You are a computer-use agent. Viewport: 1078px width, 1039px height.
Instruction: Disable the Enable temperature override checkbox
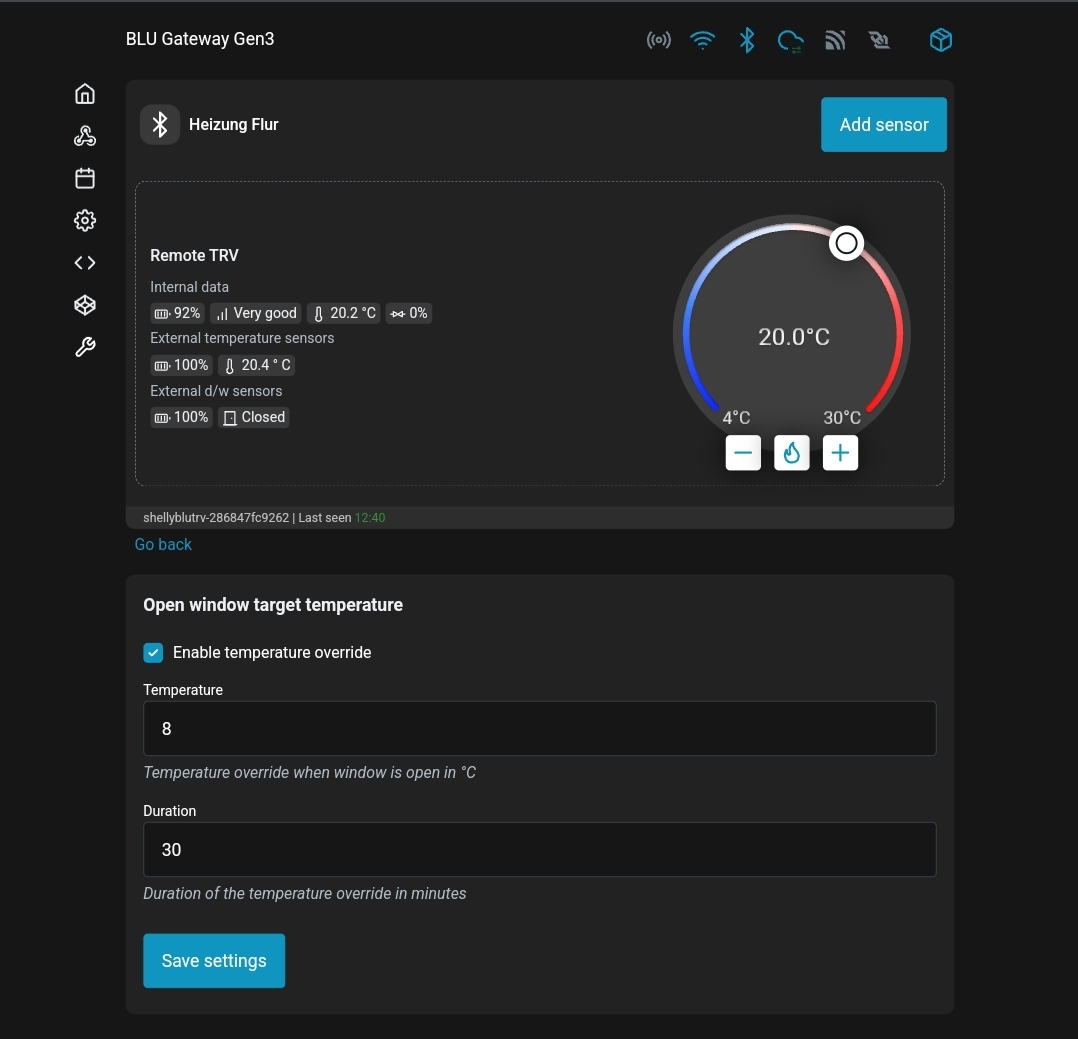pos(153,653)
